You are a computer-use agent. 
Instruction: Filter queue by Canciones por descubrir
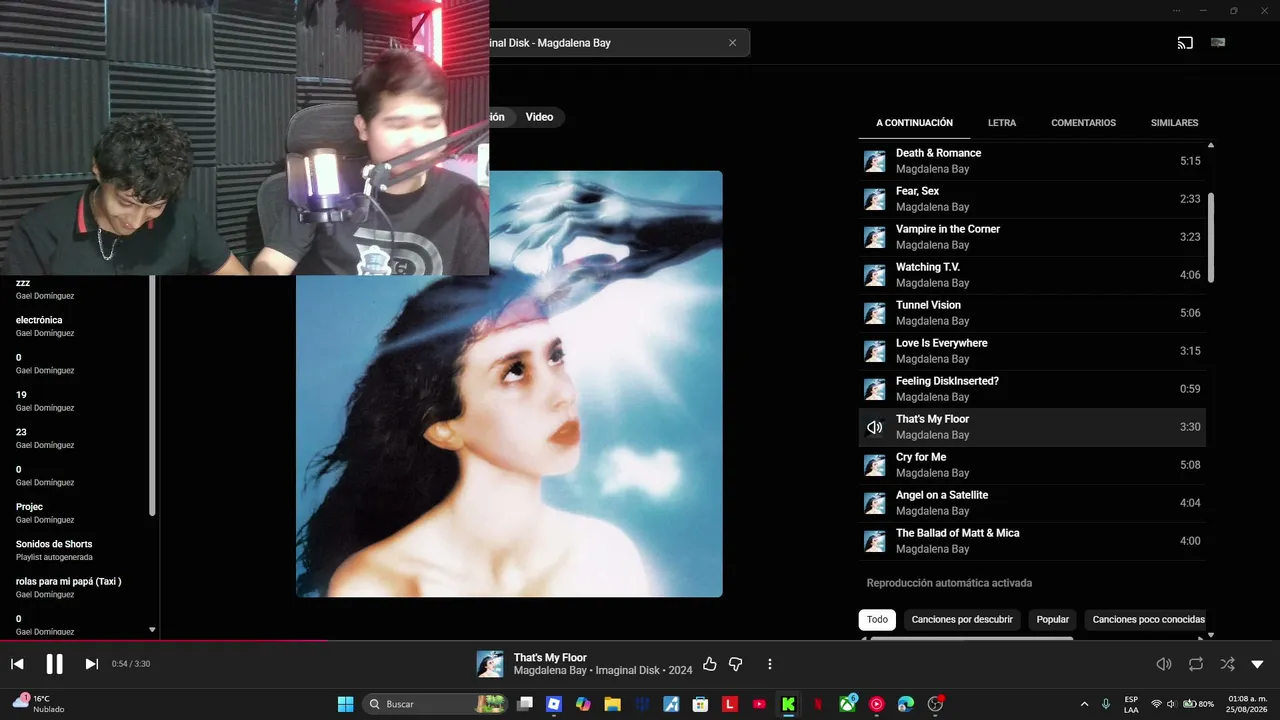[962, 620]
